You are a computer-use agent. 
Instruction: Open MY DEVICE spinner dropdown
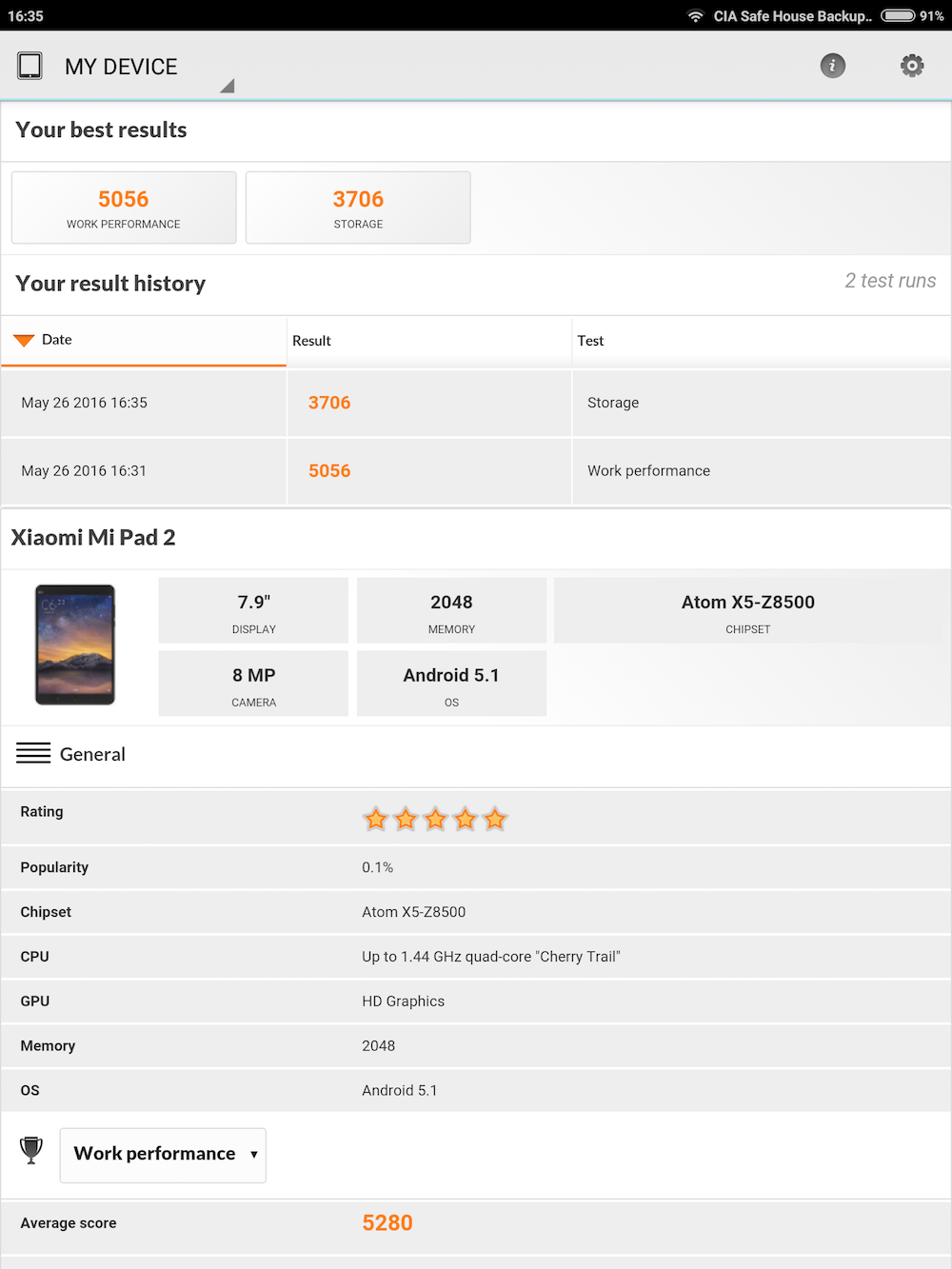coord(127,68)
